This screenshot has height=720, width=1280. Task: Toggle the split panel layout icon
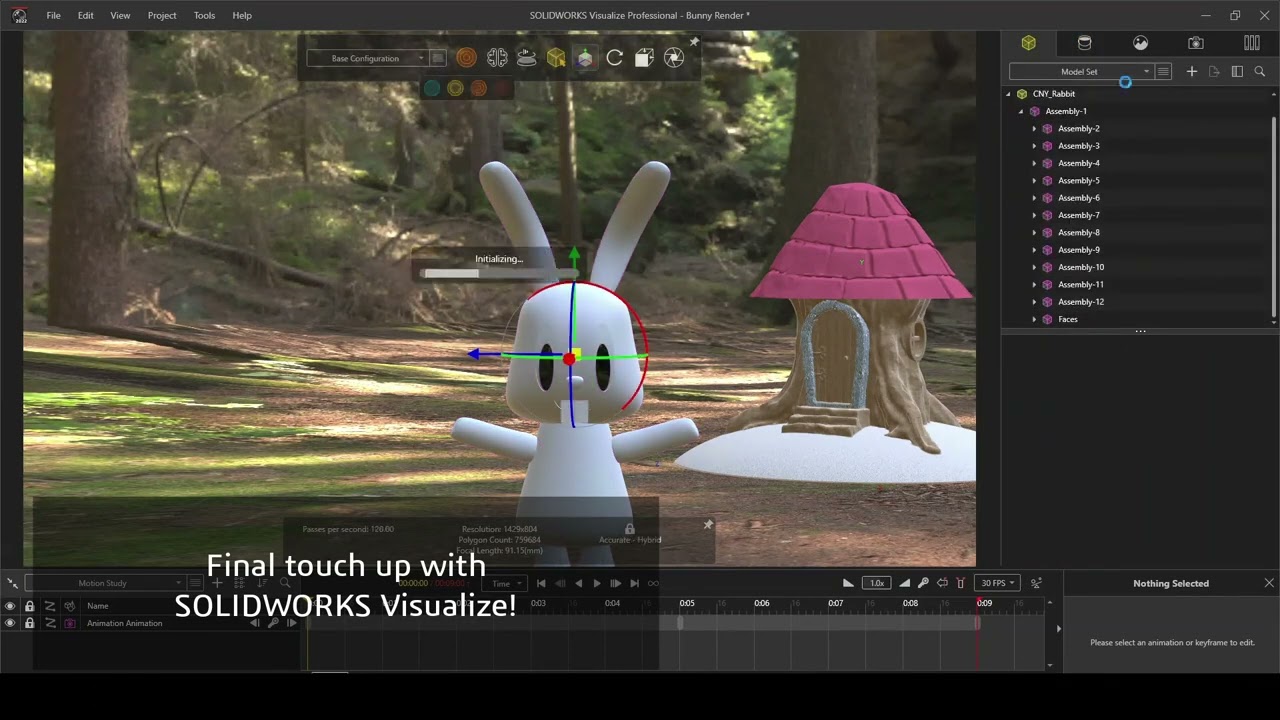point(1237,72)
